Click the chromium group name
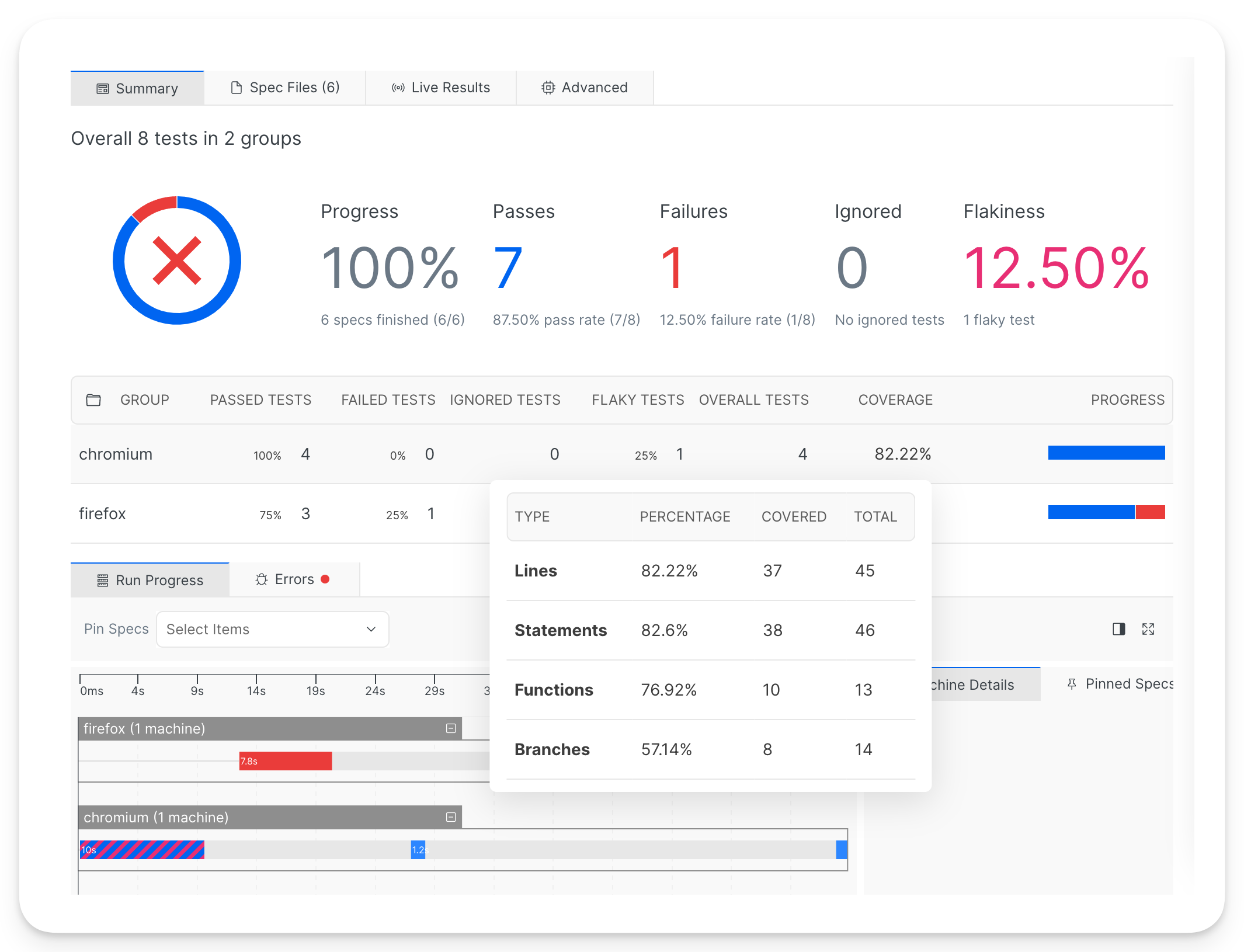This screenshot has width=1244, height=952. [116, 454]
